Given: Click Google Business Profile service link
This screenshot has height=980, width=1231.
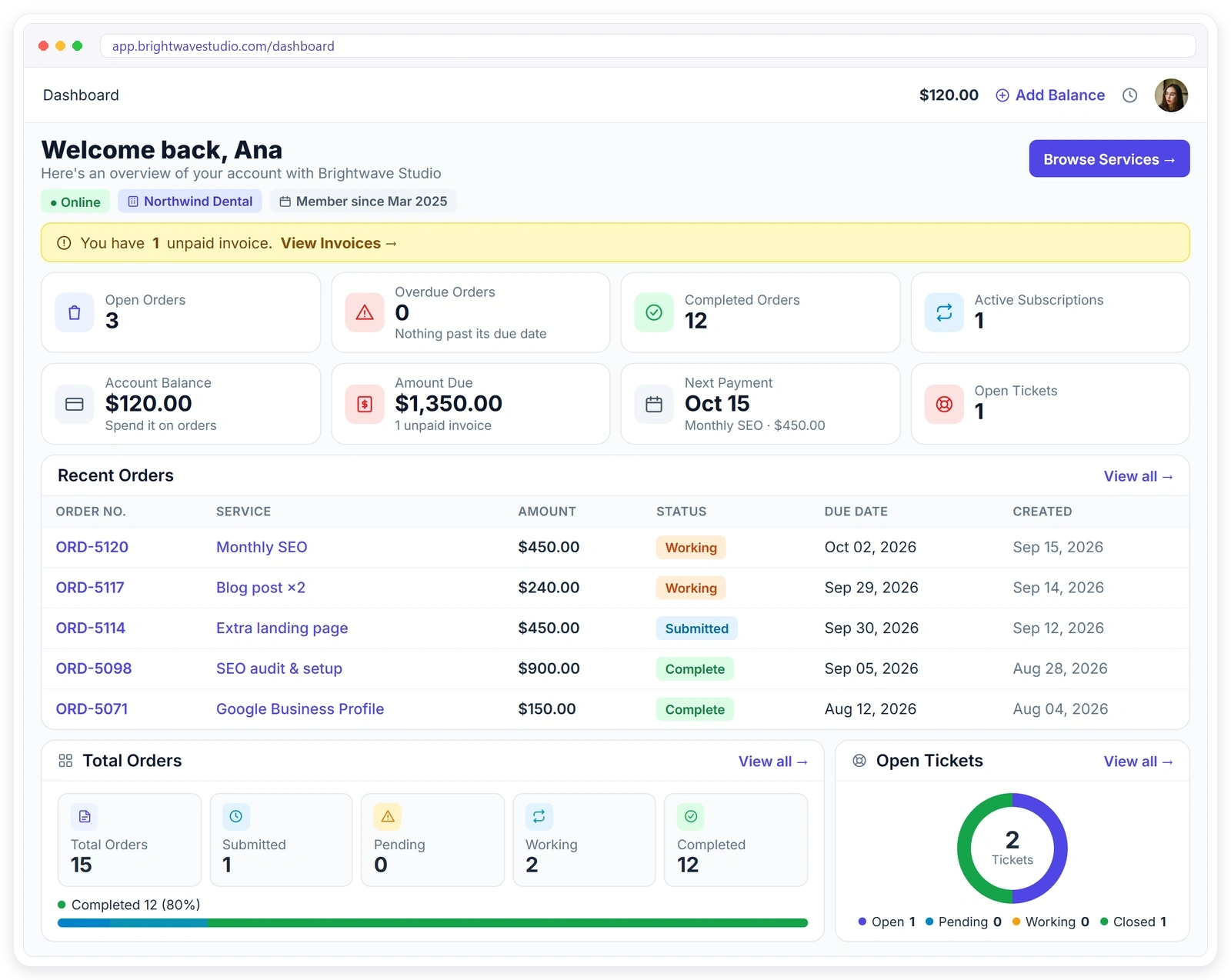Looking at the screenshot, I should pos(300,708).
